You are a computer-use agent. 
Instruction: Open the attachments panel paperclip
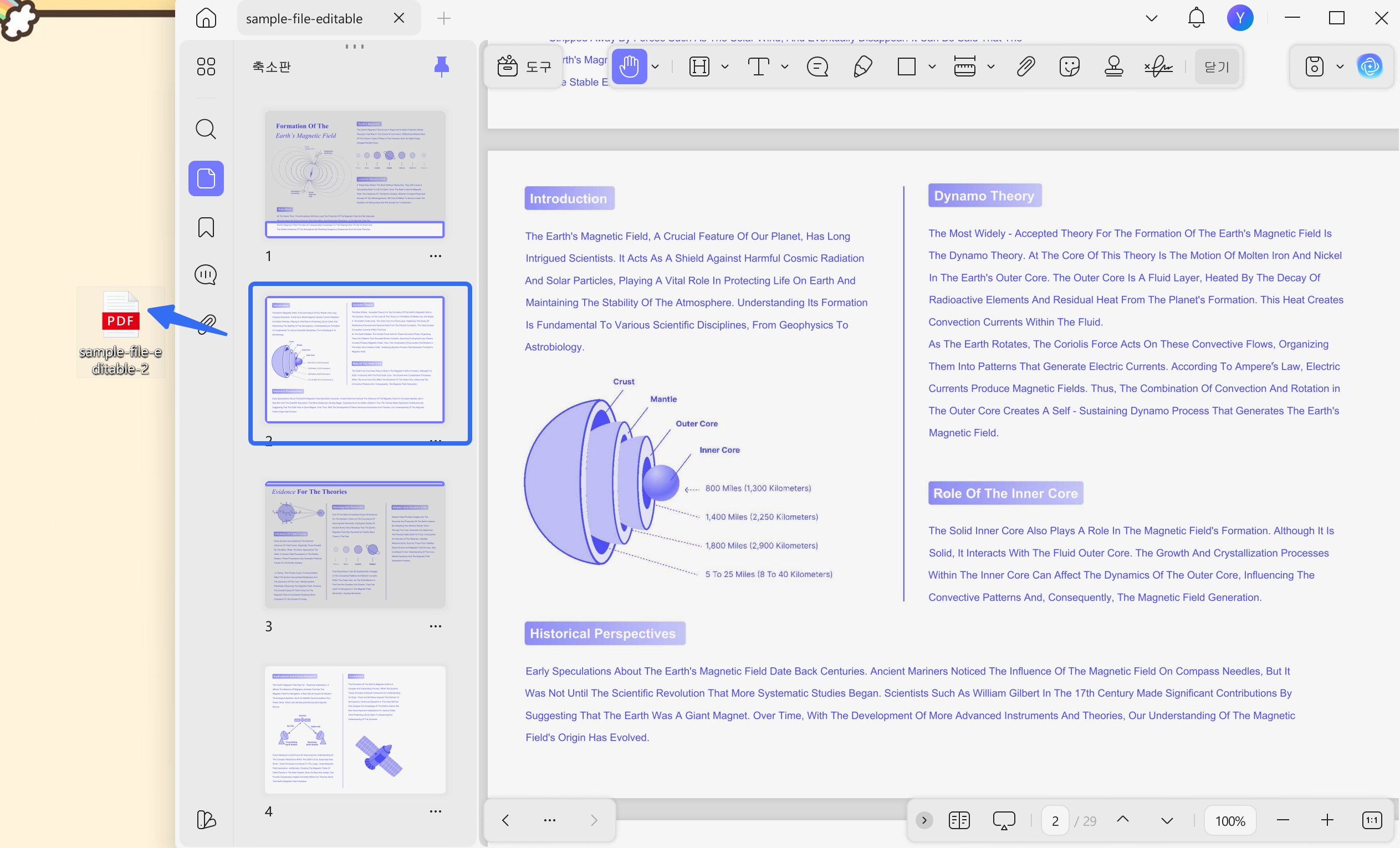[x=207, y=324]
